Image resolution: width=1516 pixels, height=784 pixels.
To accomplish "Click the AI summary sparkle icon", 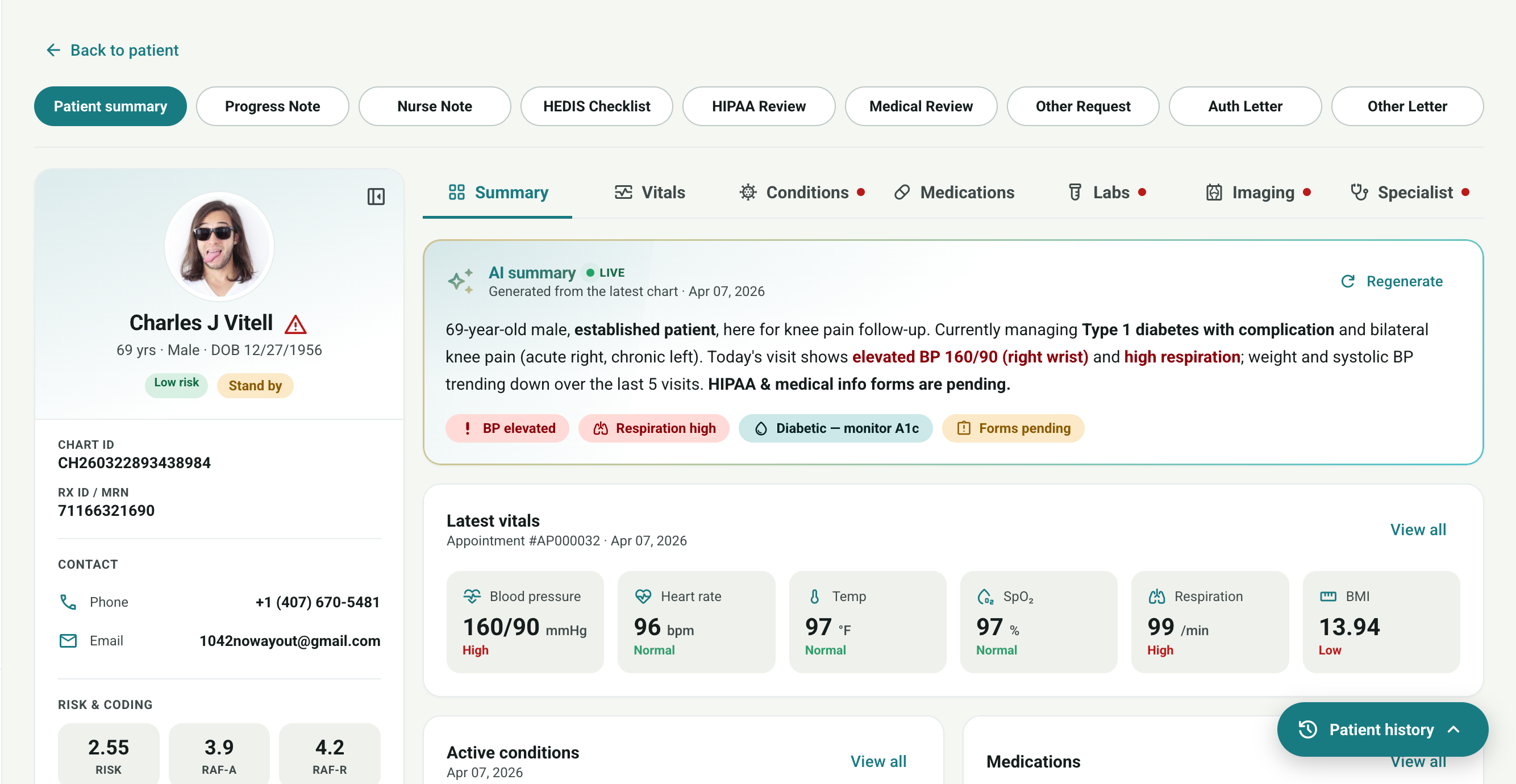I will click(461, 281).
